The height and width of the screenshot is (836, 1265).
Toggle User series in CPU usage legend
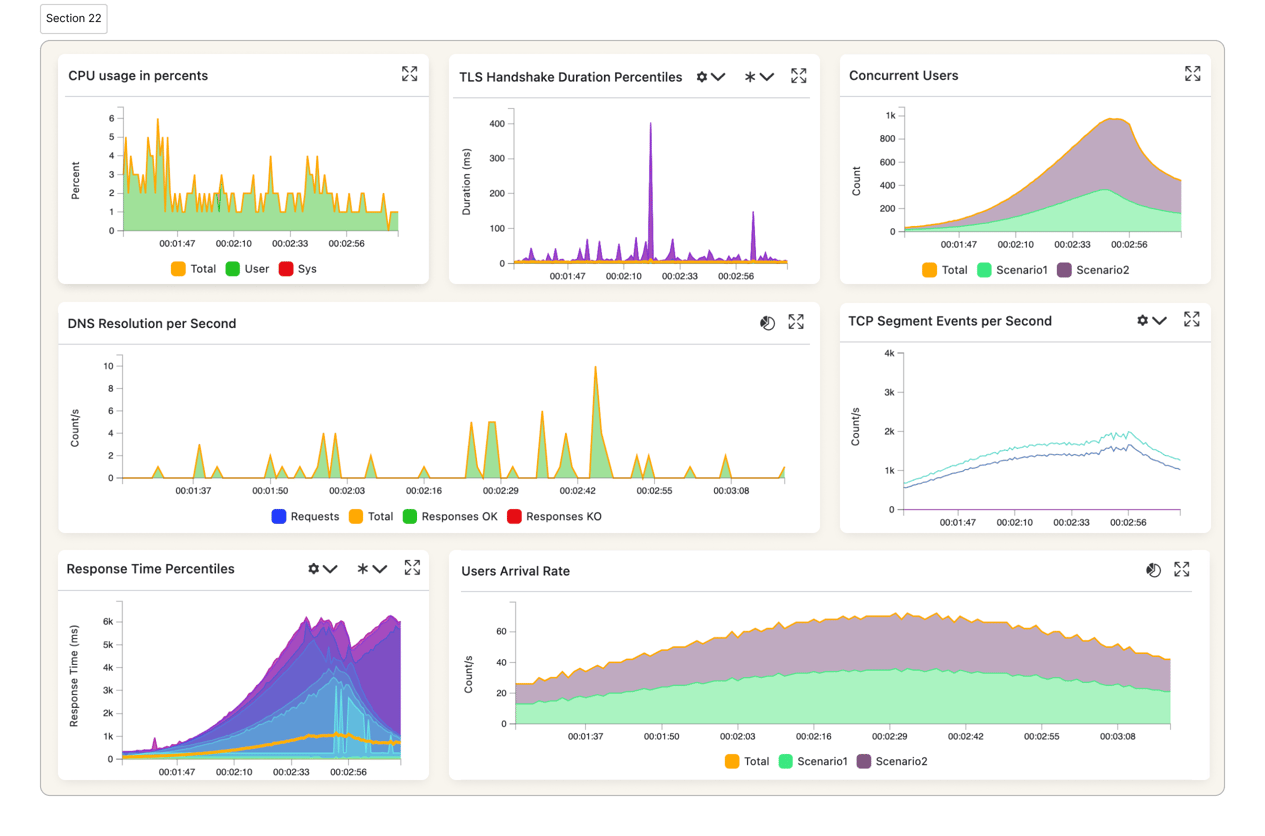[247, 269]
